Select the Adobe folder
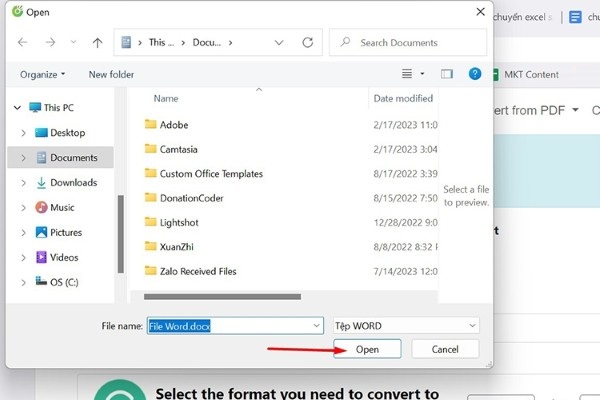This screenshot has width=600, height=400. [x=166, y=125]
